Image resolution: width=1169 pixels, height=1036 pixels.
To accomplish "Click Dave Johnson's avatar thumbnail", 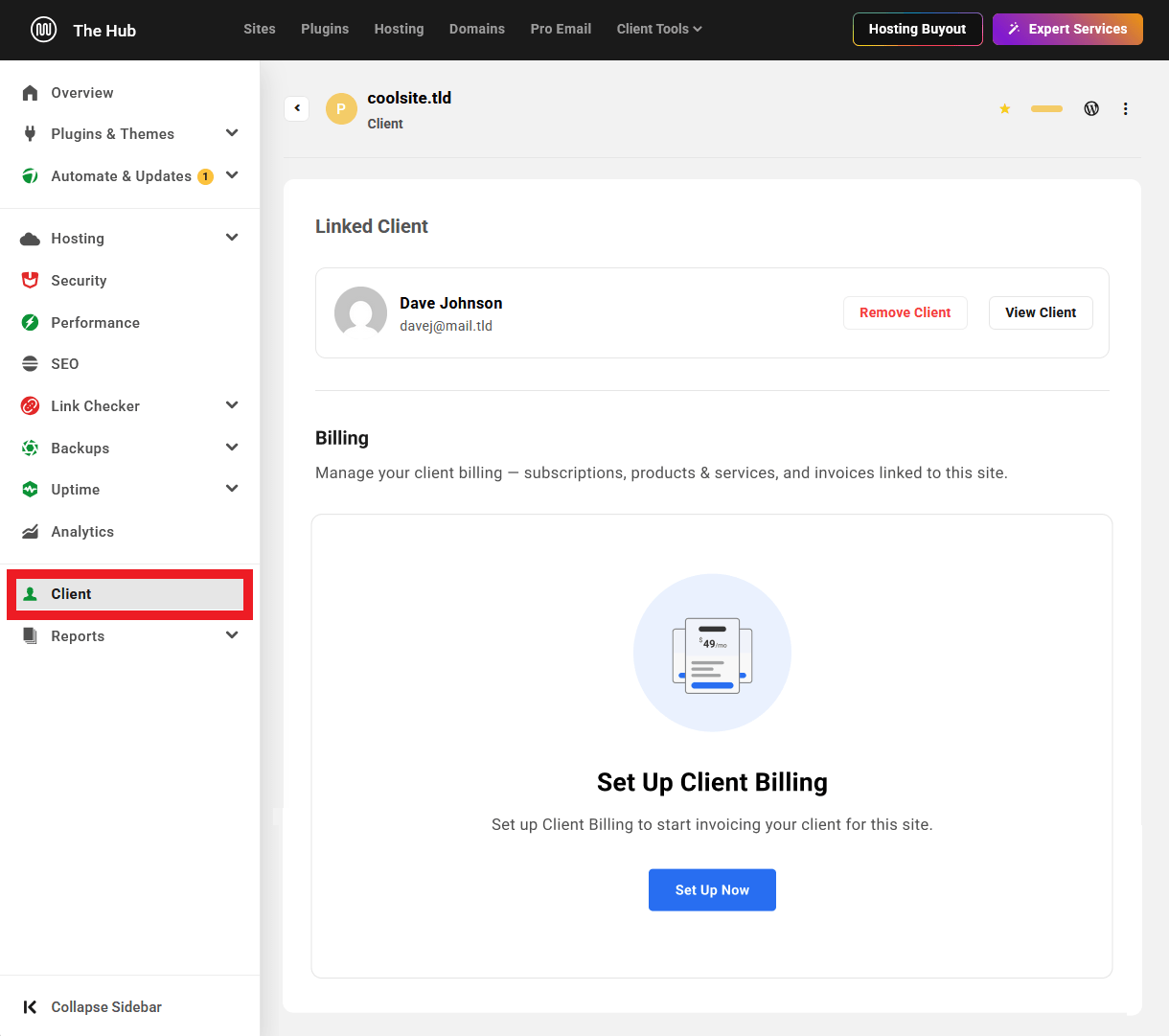I will coord(360,312).
